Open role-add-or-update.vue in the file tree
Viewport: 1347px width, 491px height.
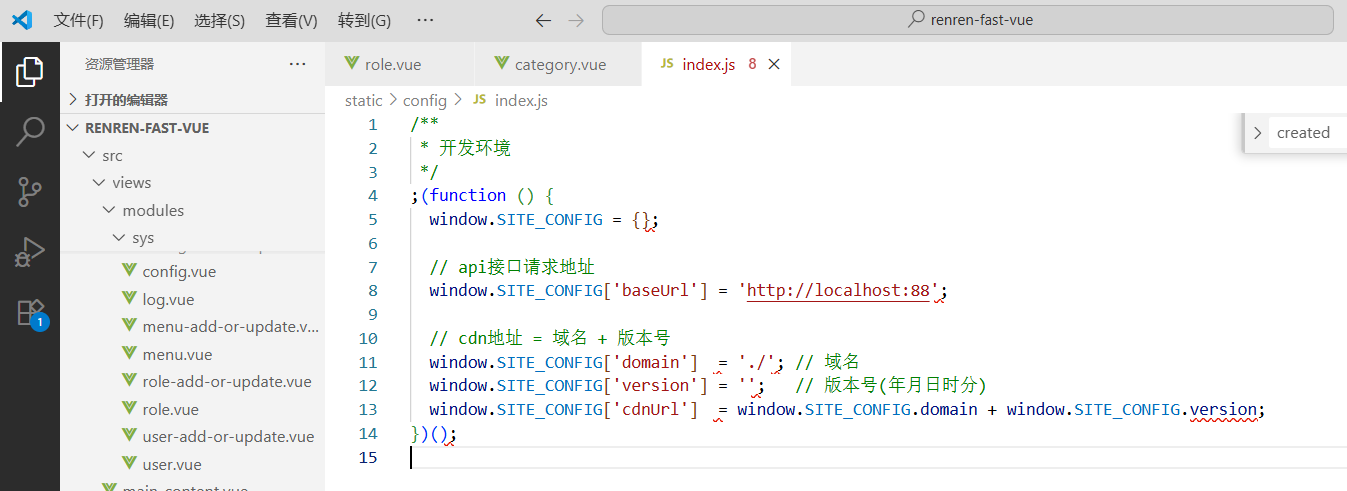pyautogui.click(x=227, y=382)
